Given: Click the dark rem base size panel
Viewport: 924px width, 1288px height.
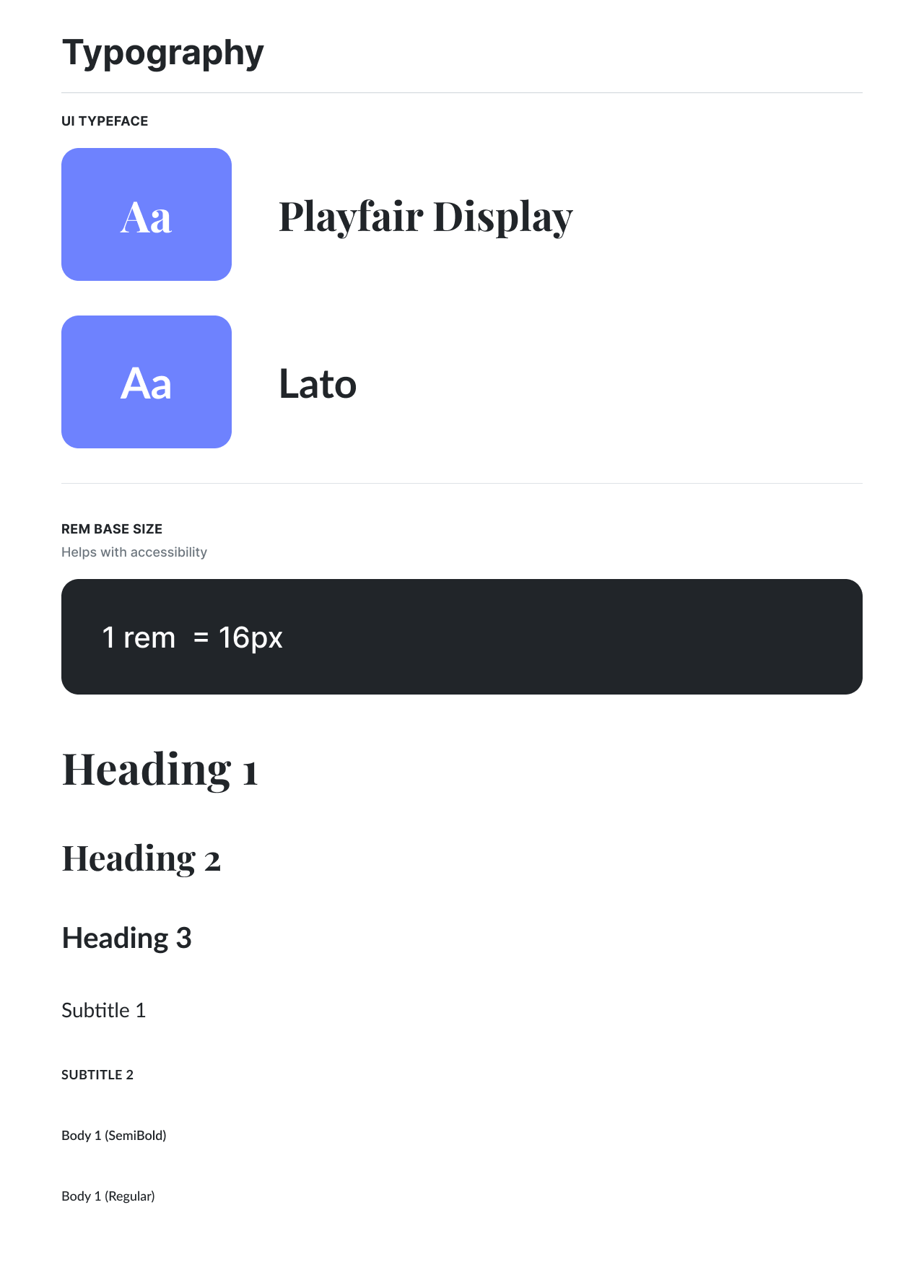Looking at the screenshot, I should pyautogui.click(x=462, y=637).
